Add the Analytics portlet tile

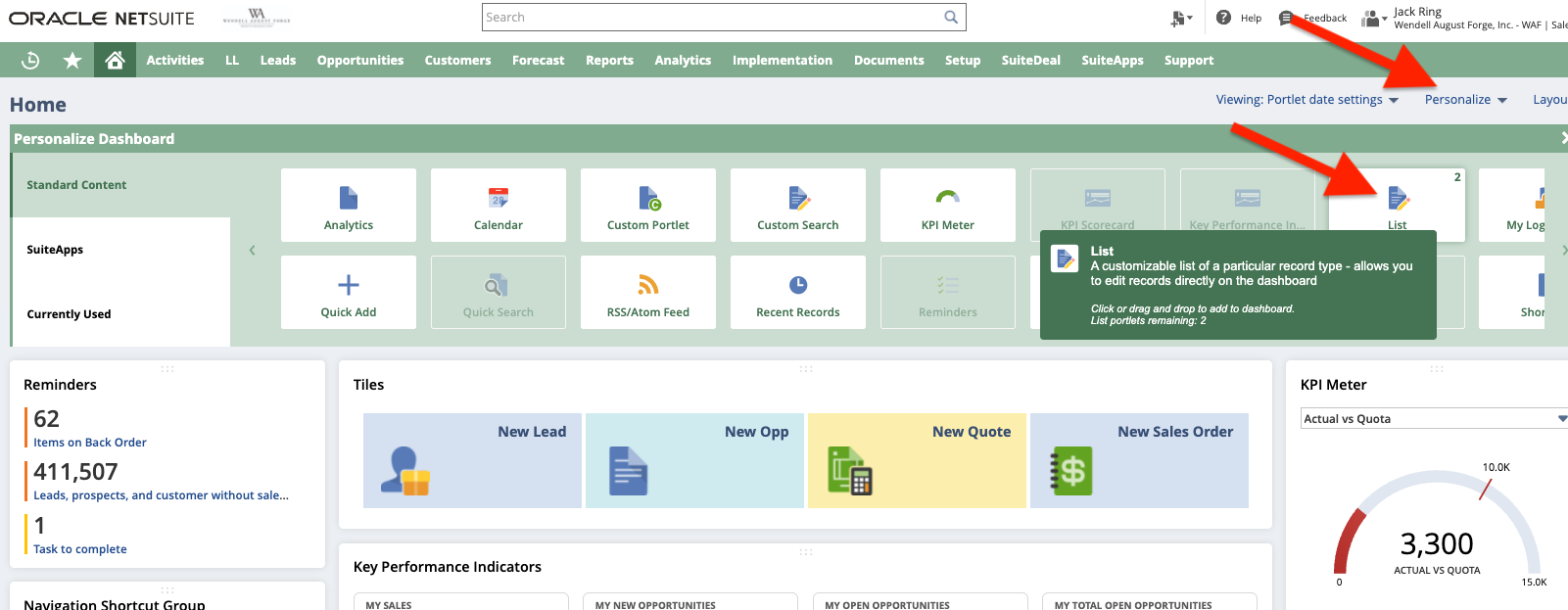pyautogui.click(x=349, y=205)
